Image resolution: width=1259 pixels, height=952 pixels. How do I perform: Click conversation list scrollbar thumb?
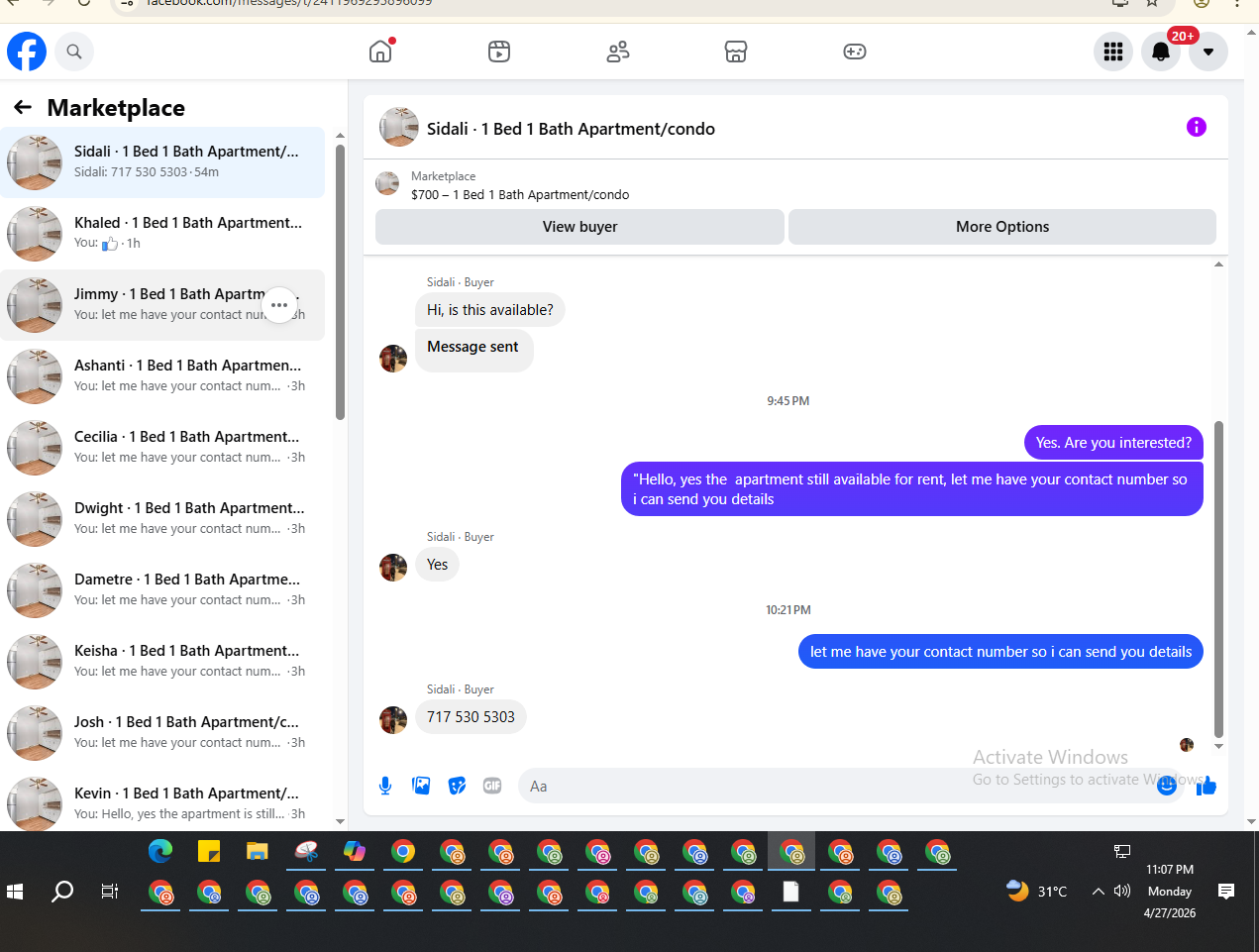[x=340, y=282]
